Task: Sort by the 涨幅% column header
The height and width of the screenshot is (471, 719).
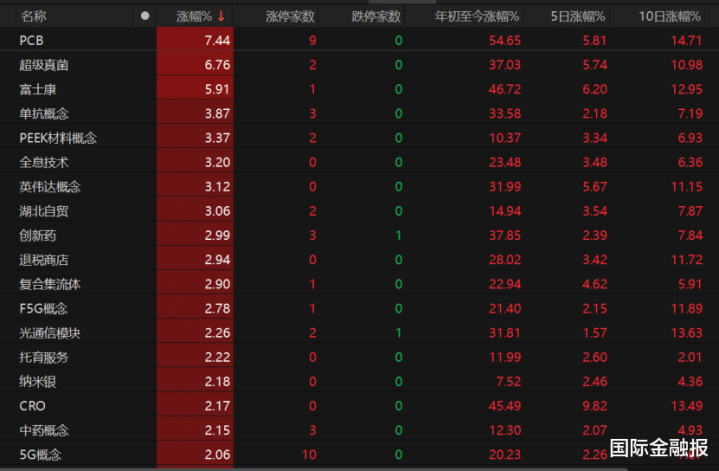Action: 194,17
